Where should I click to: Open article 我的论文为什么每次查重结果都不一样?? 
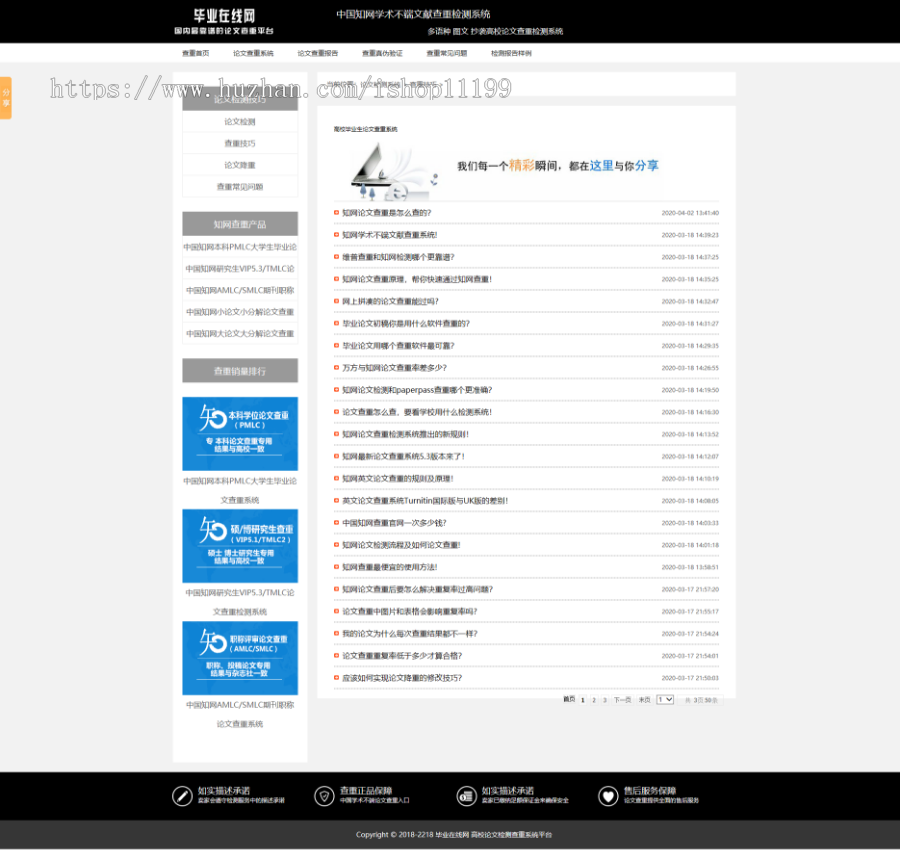410,633
